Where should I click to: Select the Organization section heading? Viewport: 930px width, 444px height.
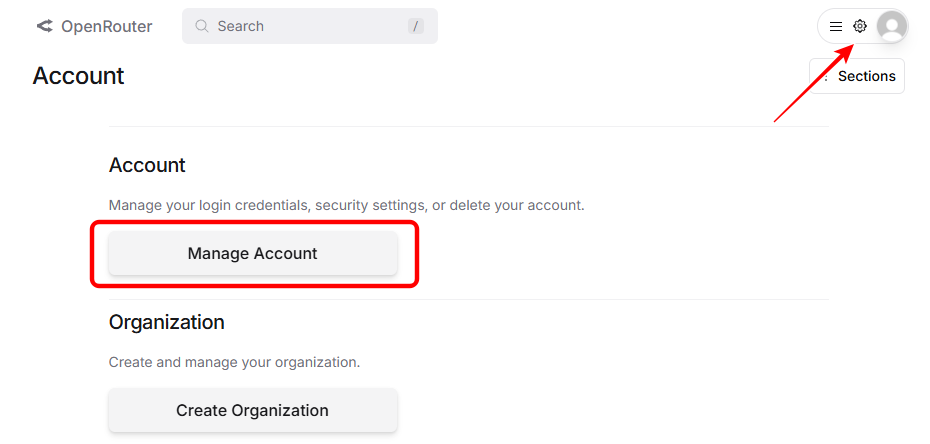click(x=166, y=322)
